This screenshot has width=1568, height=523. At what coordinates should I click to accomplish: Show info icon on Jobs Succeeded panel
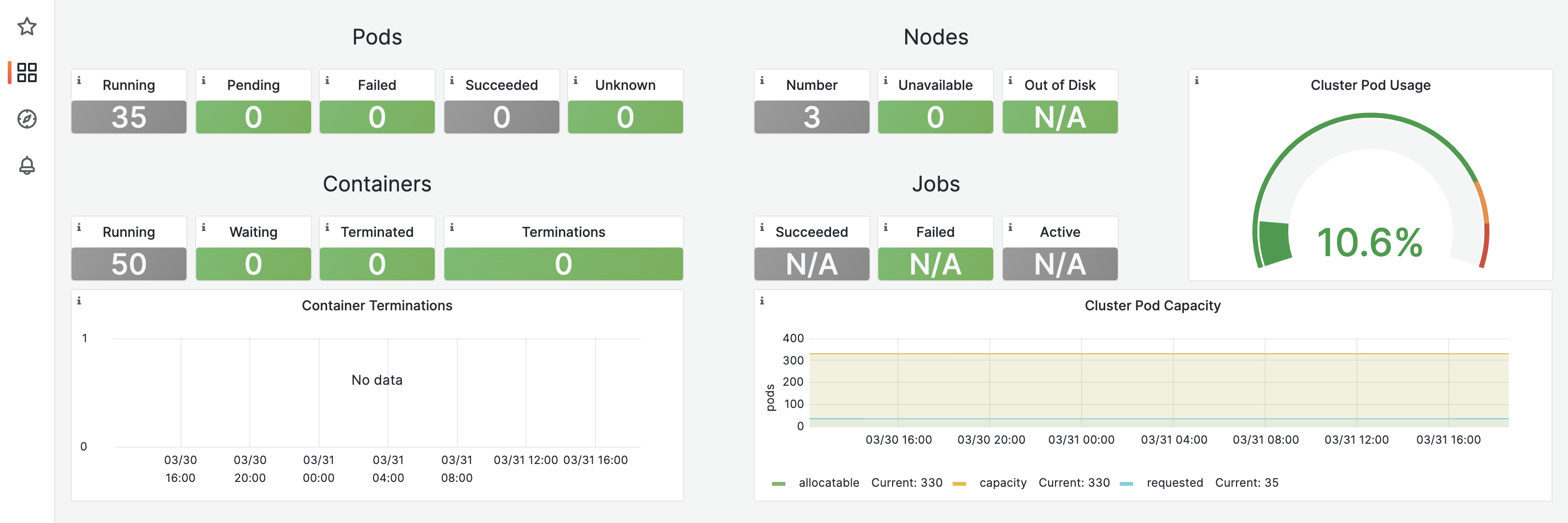[762, 227]
